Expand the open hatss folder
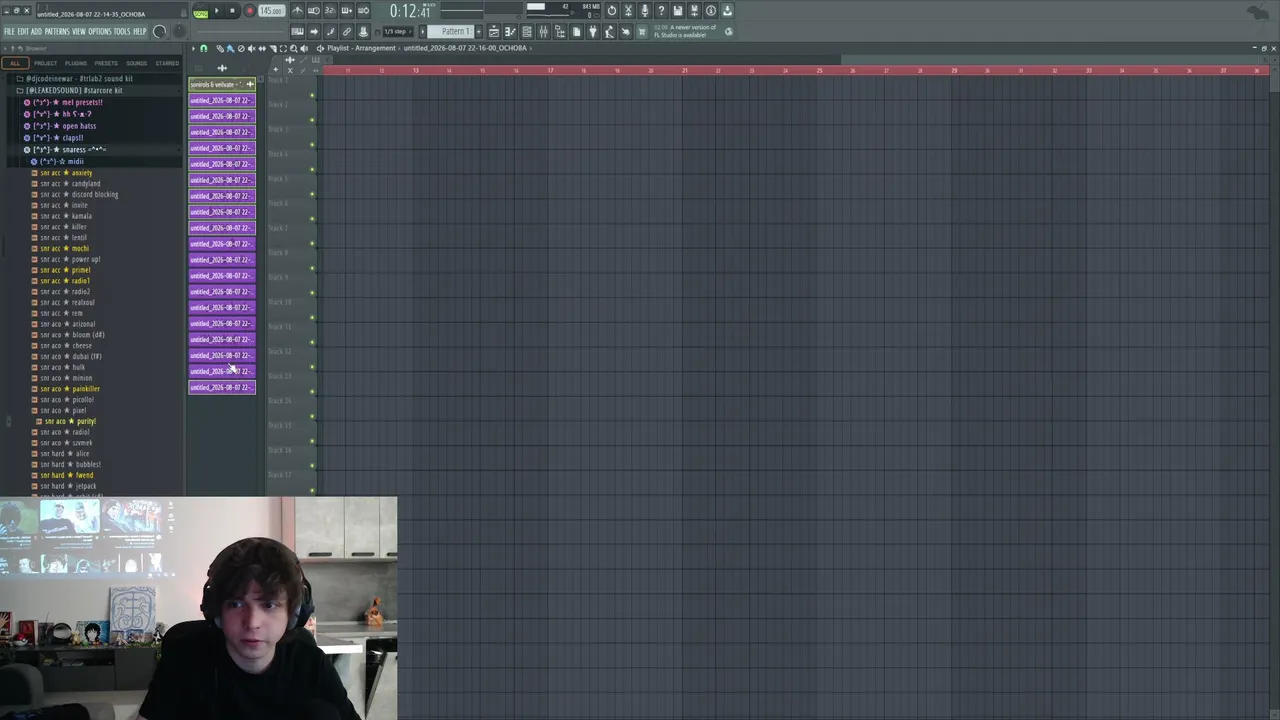This screenshot has width=1280, height=720. click(61, 127)
